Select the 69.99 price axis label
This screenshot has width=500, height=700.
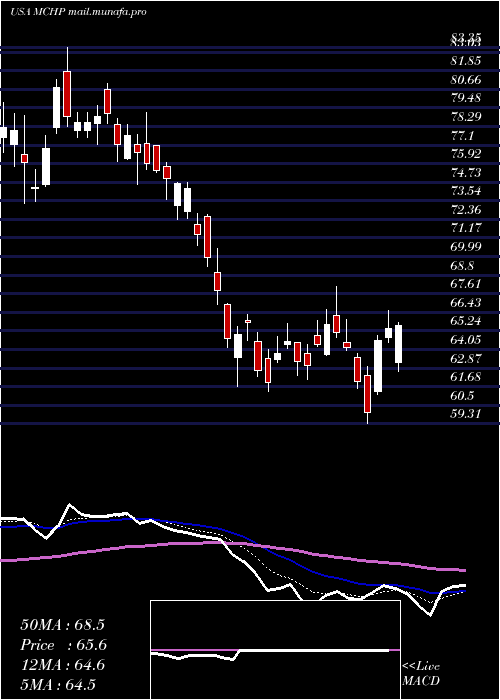(x=465, y=247)
